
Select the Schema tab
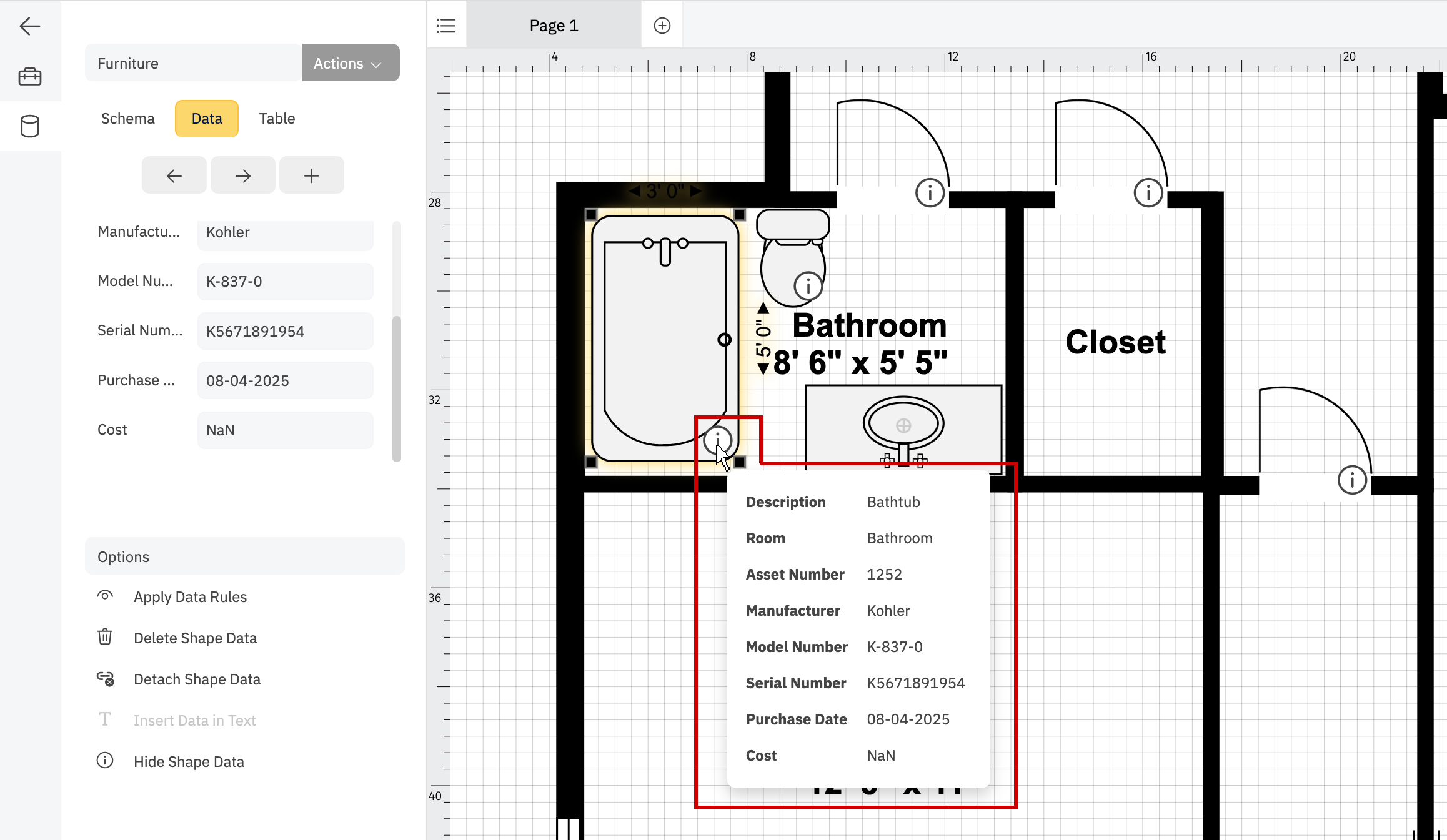[127, 118]
